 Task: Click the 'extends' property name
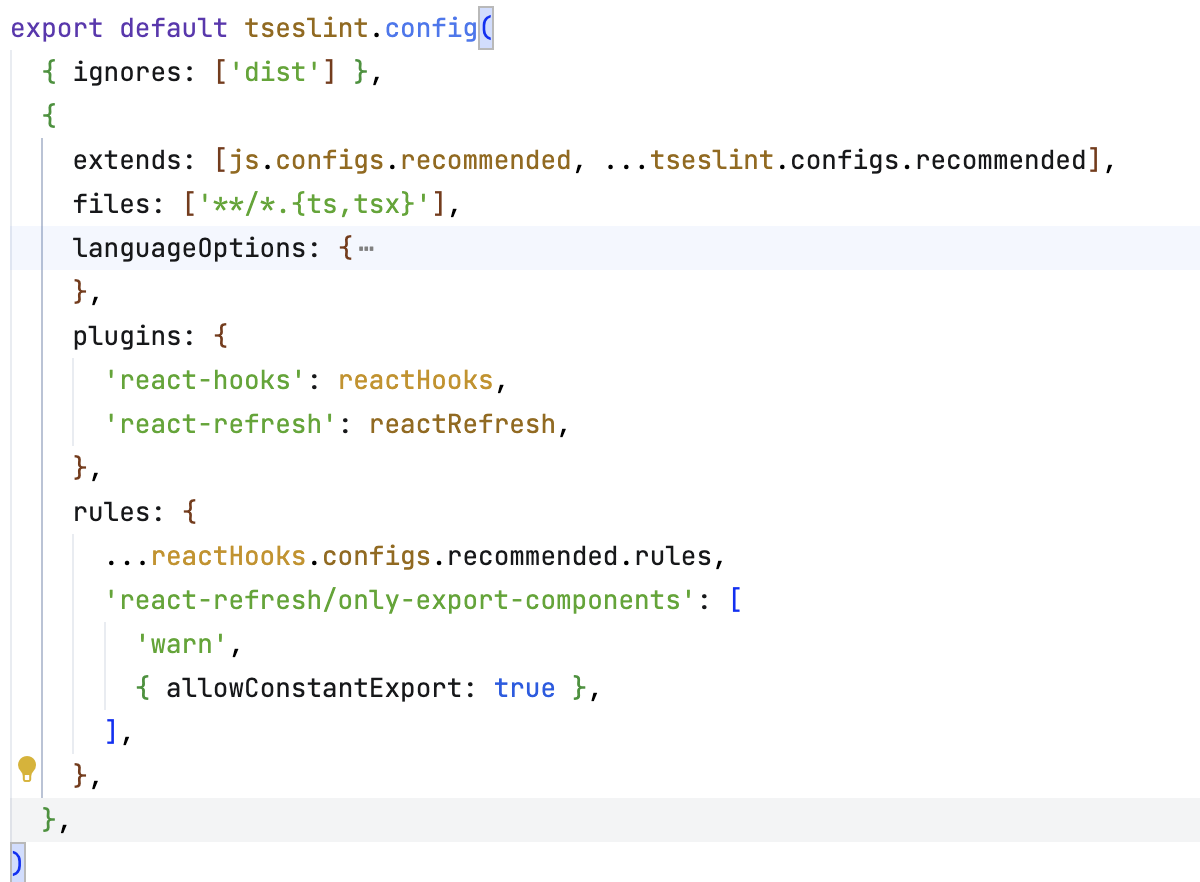pyautogui.click(x=127, y=160)
